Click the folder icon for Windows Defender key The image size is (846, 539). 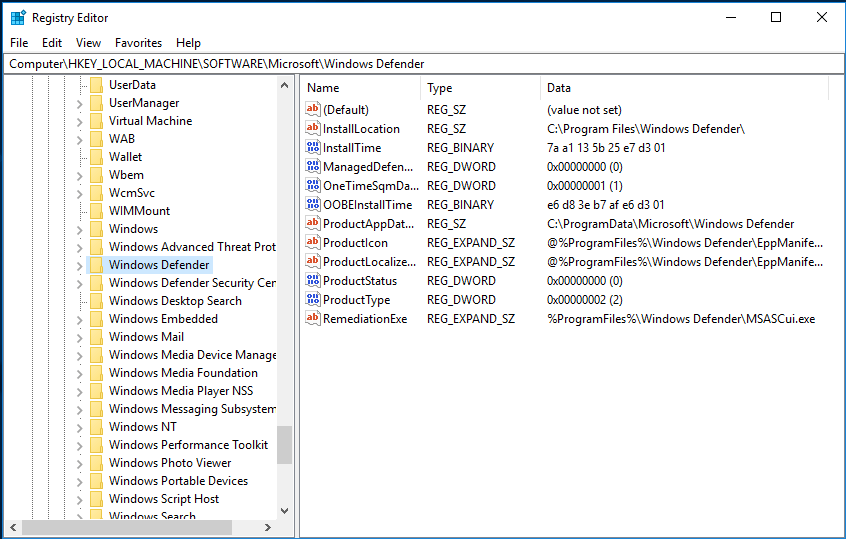coord(96,264)
